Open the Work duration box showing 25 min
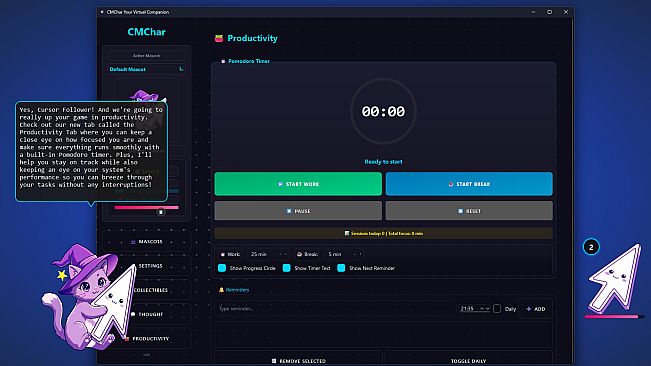Screen dimensions: 651x366 [x=268, y=254]
